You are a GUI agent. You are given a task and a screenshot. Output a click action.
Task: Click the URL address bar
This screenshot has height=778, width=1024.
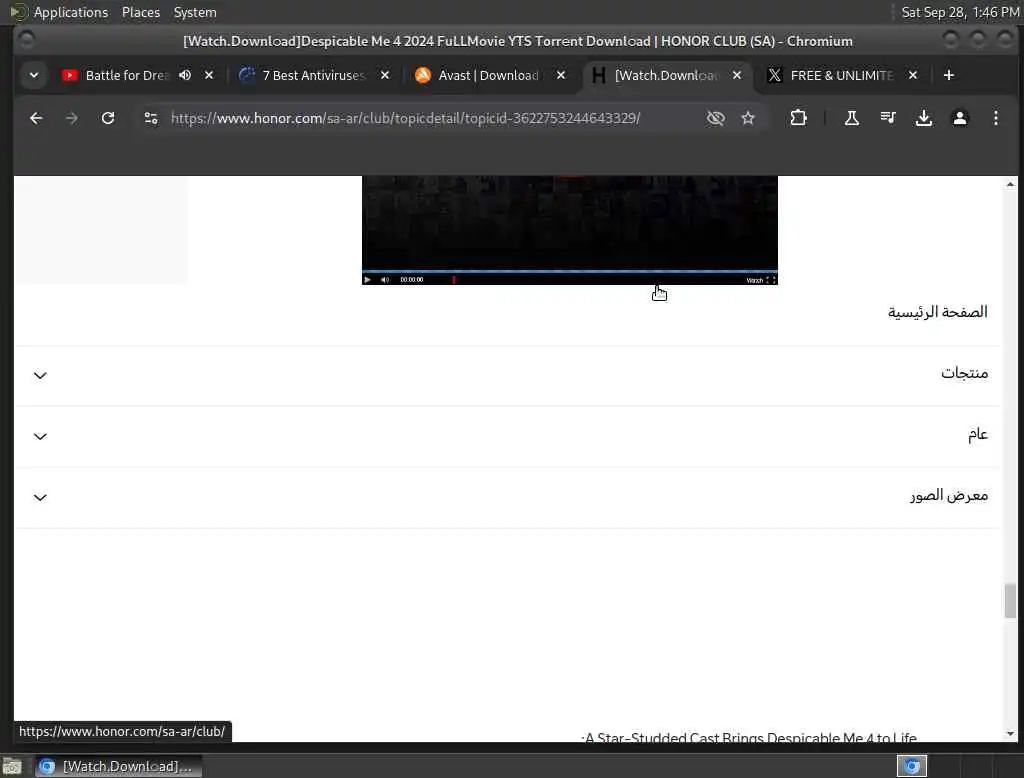tap(405, 118)
